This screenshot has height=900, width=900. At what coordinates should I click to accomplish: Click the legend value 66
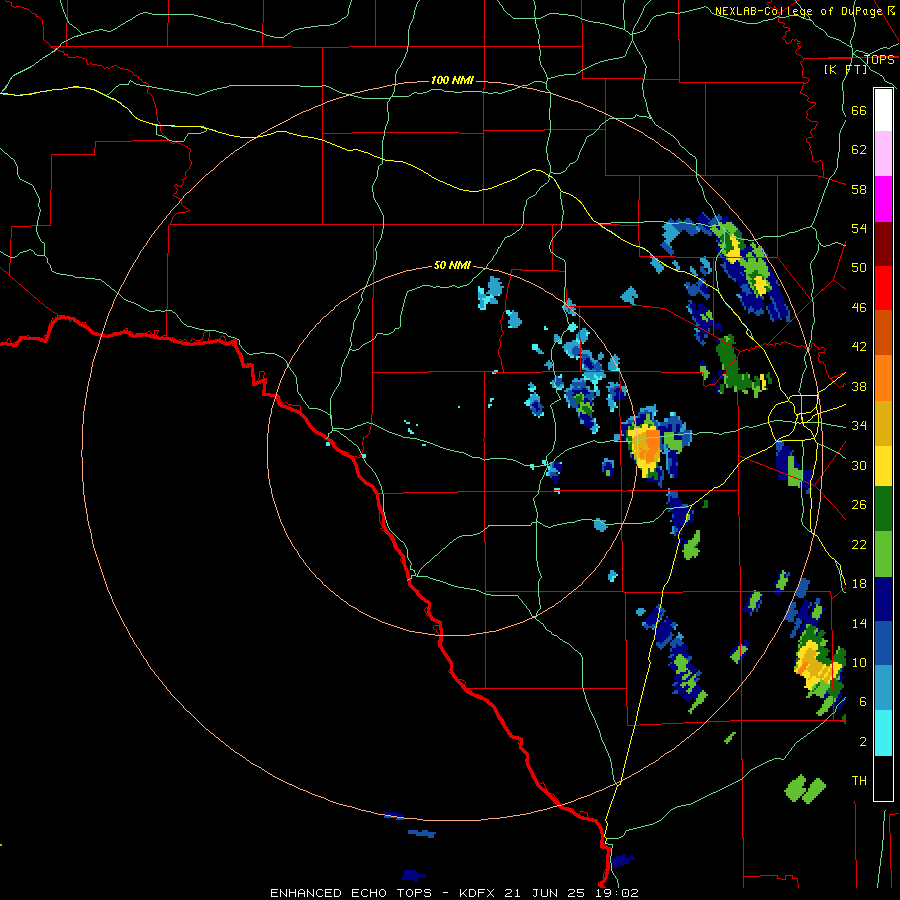coord(859,110)
